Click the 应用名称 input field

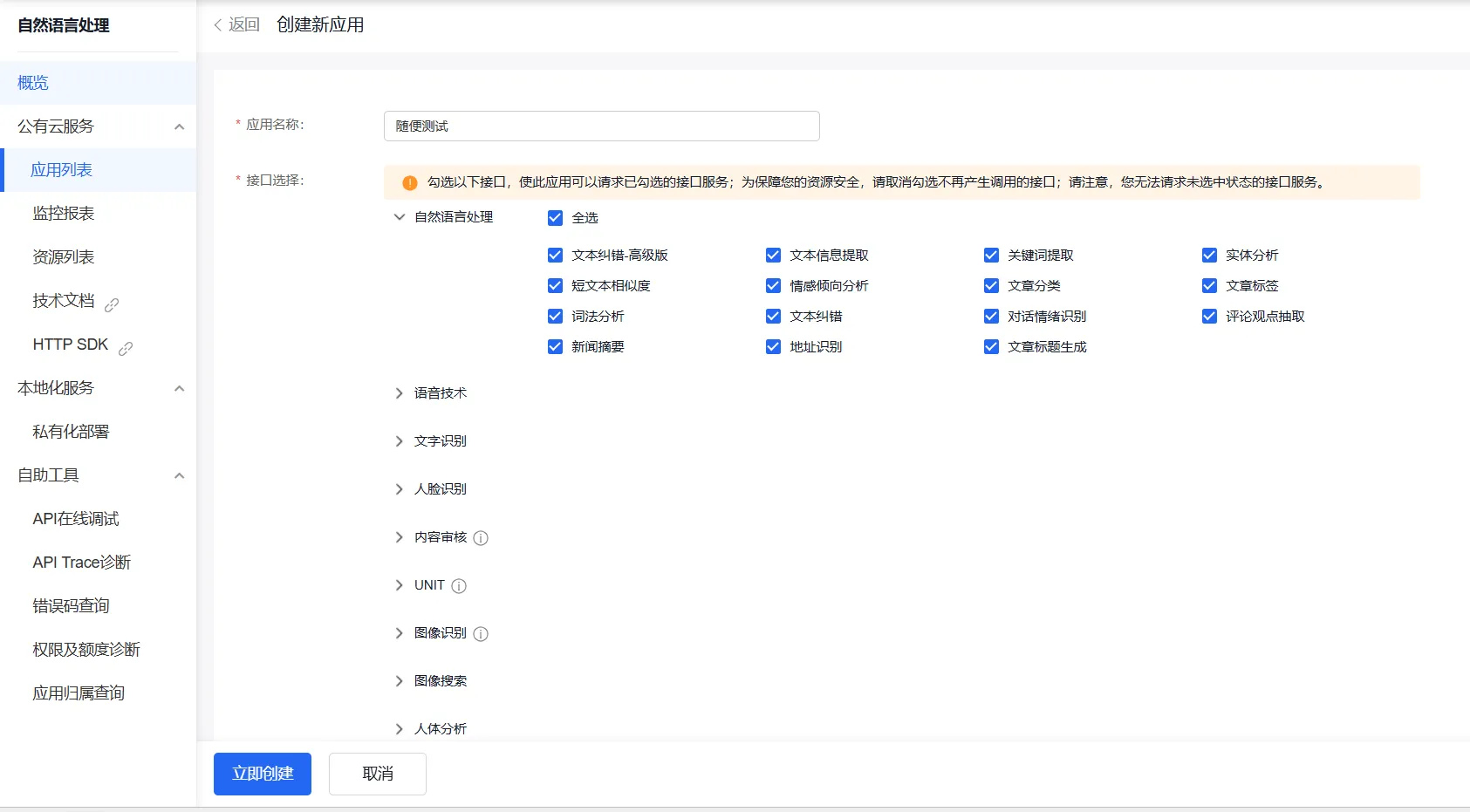pyautogui.click(x=601, y=126)
